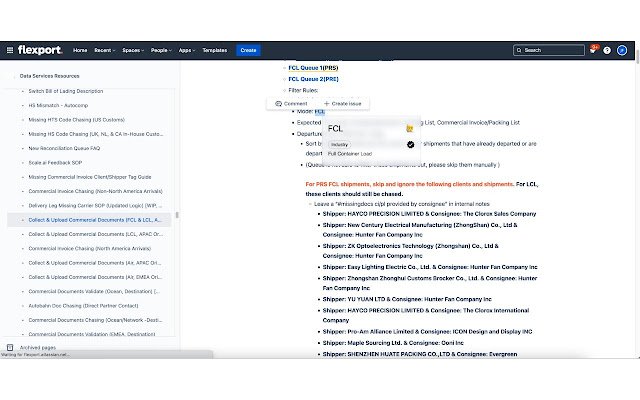
Task: Open Switch Bill of Lading Description page
Action: (x=66, y=91)
